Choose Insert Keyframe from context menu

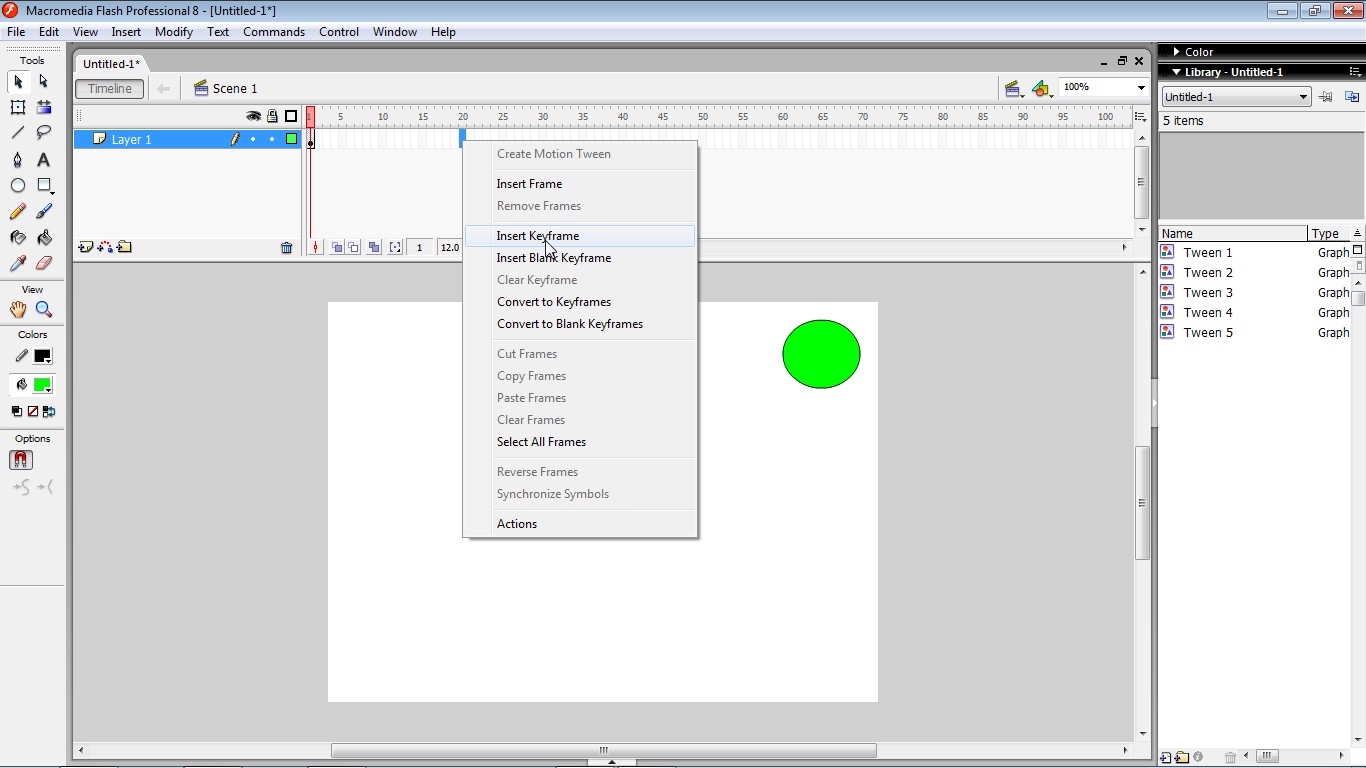point(580,236)
